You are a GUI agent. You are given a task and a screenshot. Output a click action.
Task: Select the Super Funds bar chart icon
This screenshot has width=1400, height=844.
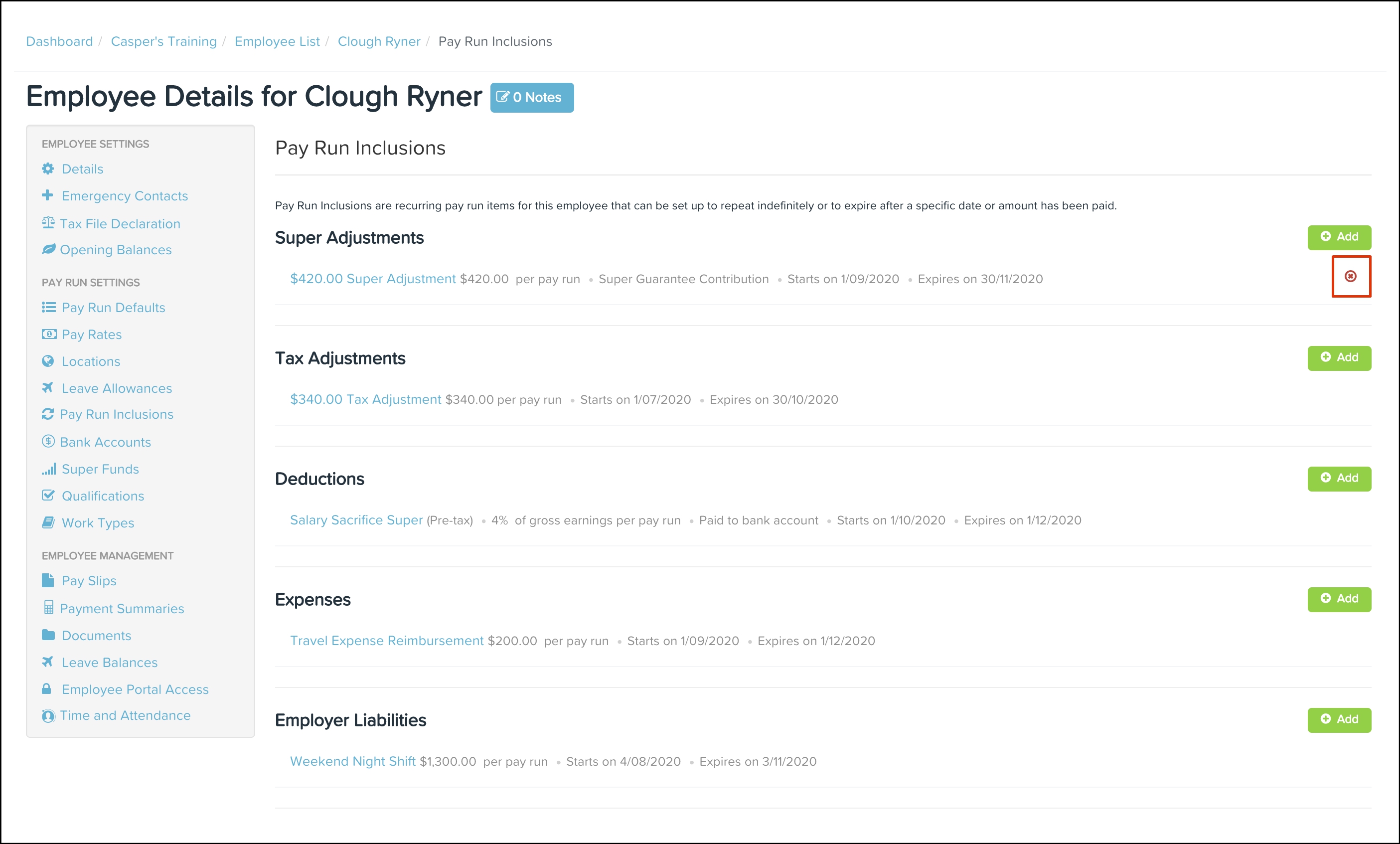48,469
